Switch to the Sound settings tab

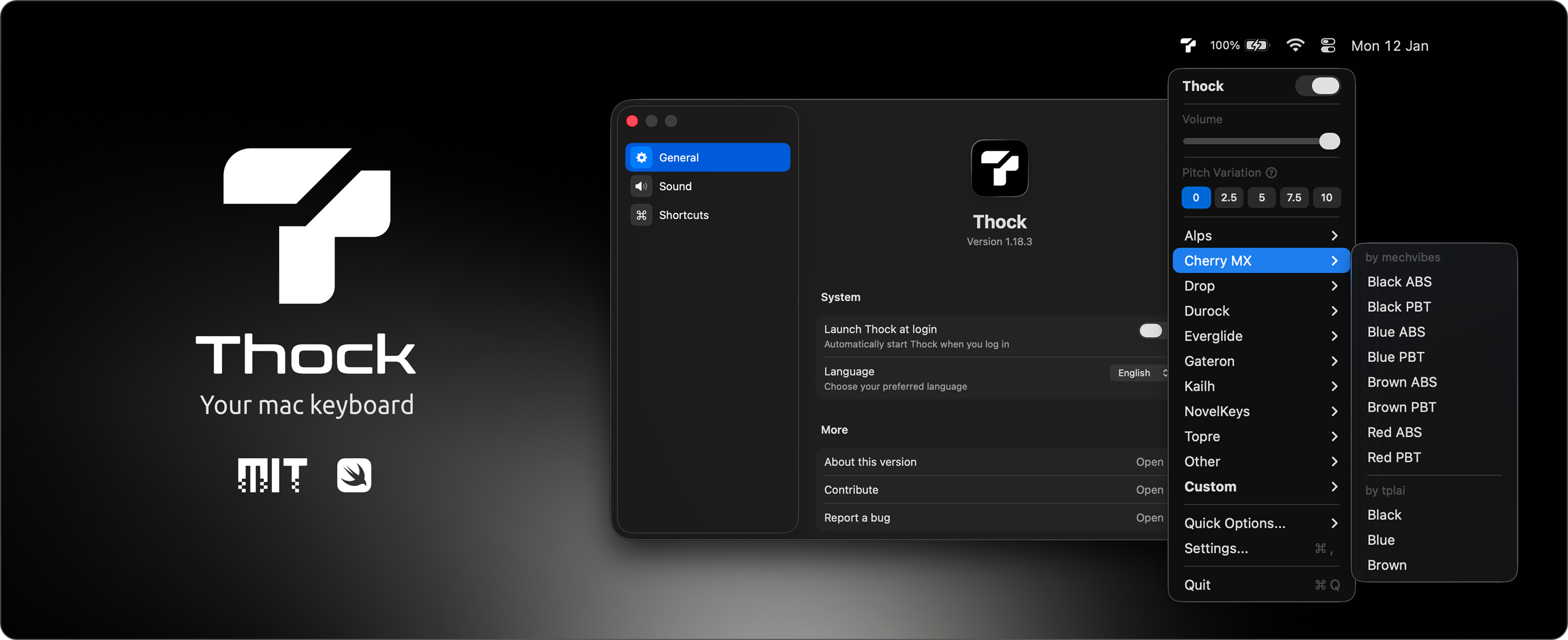pyautogui.click(x=707, y=186)
